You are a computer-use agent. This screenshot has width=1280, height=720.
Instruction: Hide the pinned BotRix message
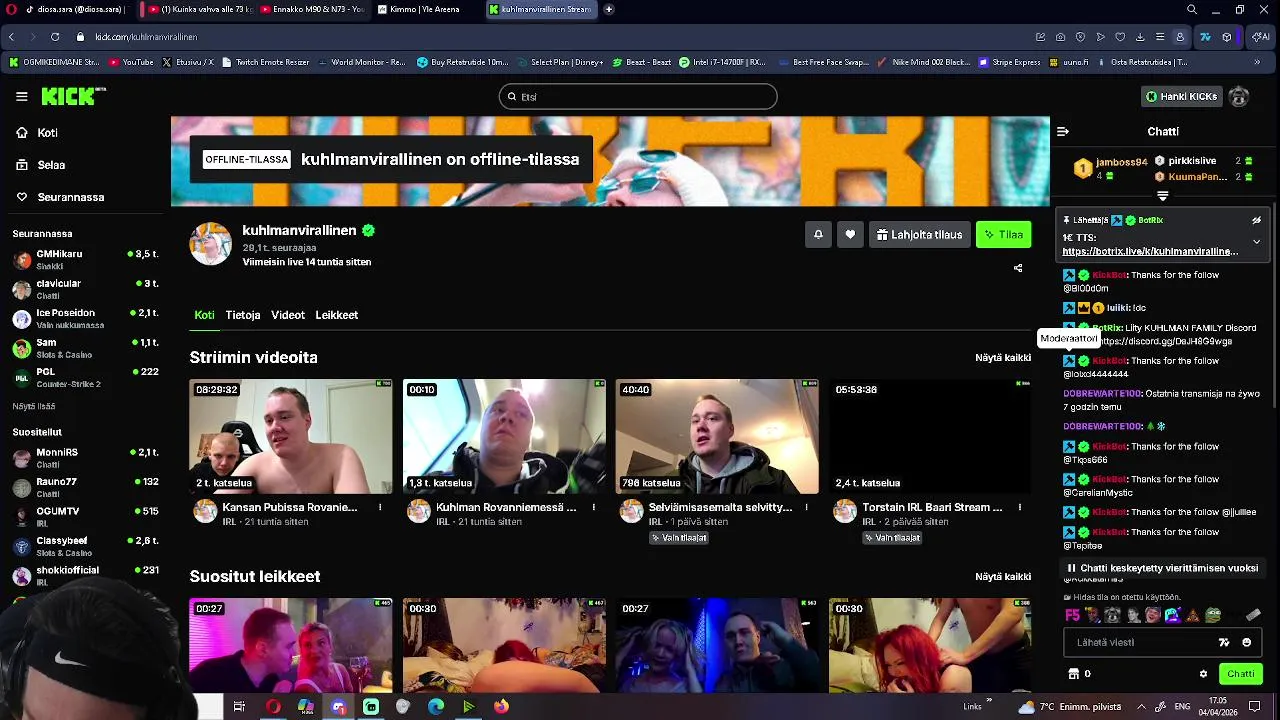(x=1257, y=220)
